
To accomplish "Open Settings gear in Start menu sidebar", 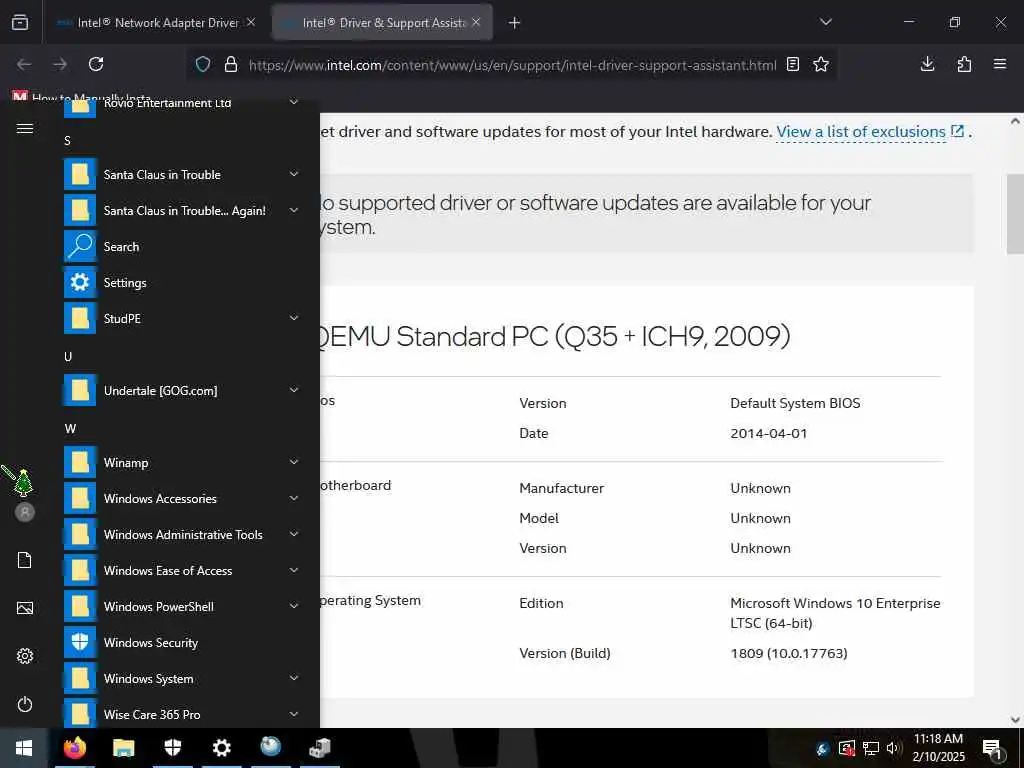I will 25,656.
